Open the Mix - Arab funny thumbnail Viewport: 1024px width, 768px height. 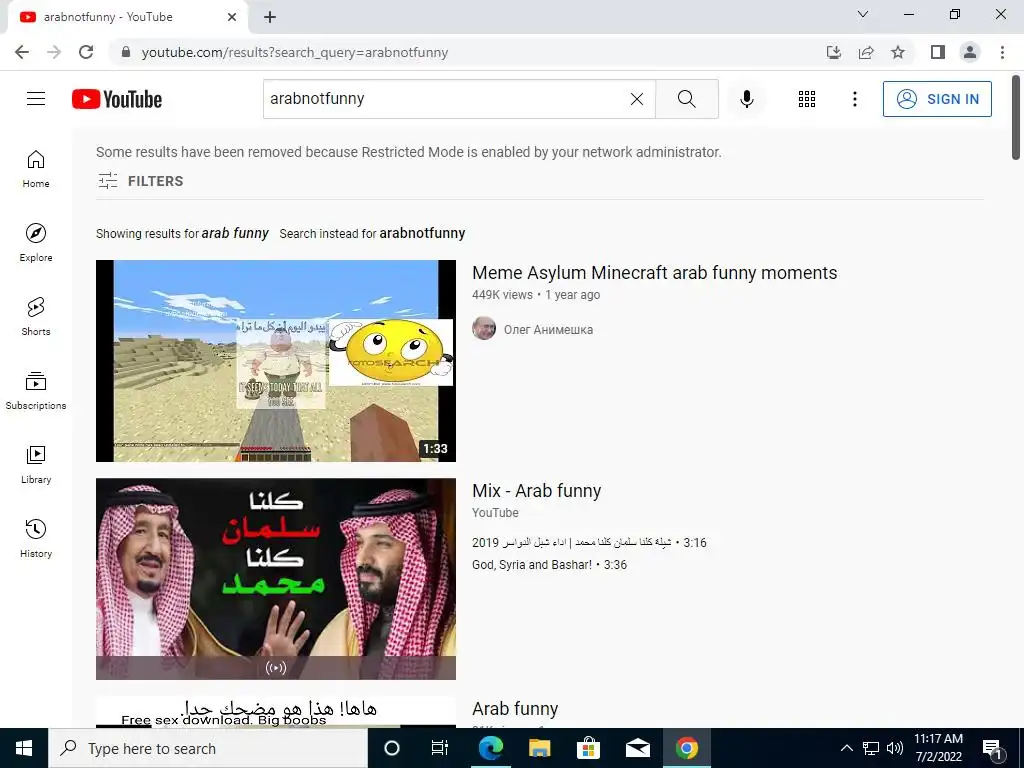276,579
